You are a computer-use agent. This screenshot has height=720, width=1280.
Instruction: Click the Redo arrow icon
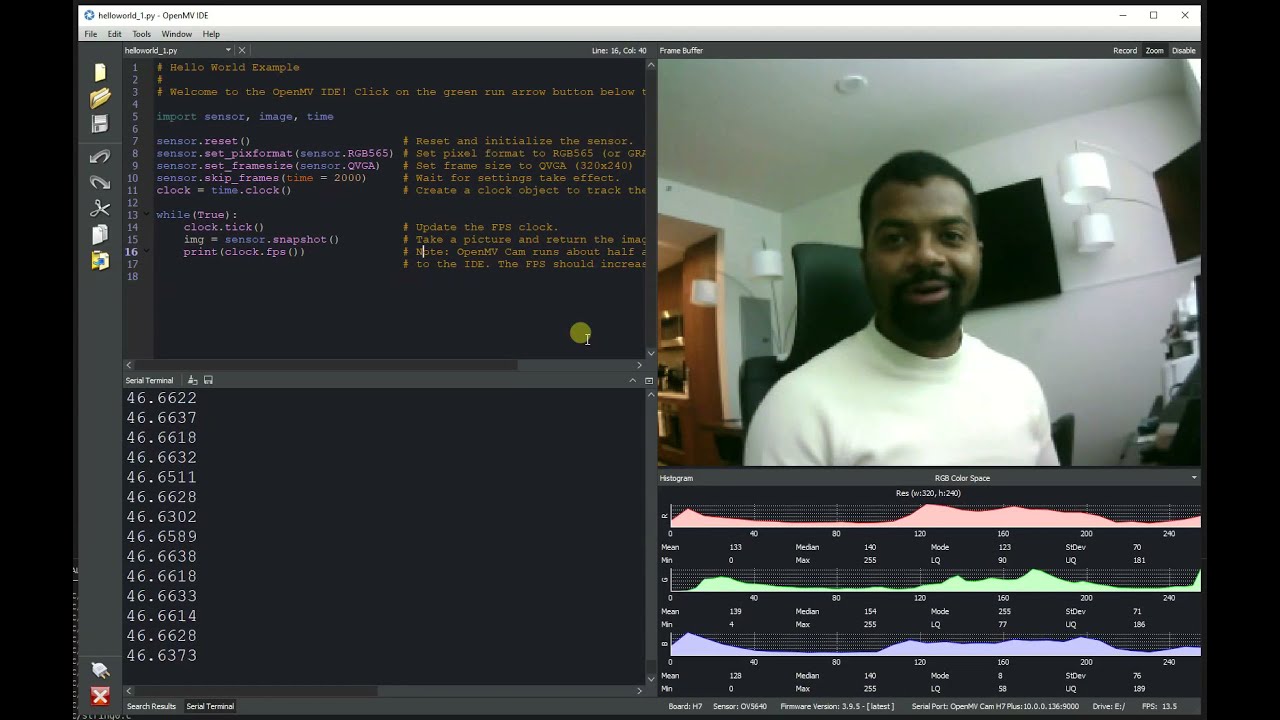100,182
